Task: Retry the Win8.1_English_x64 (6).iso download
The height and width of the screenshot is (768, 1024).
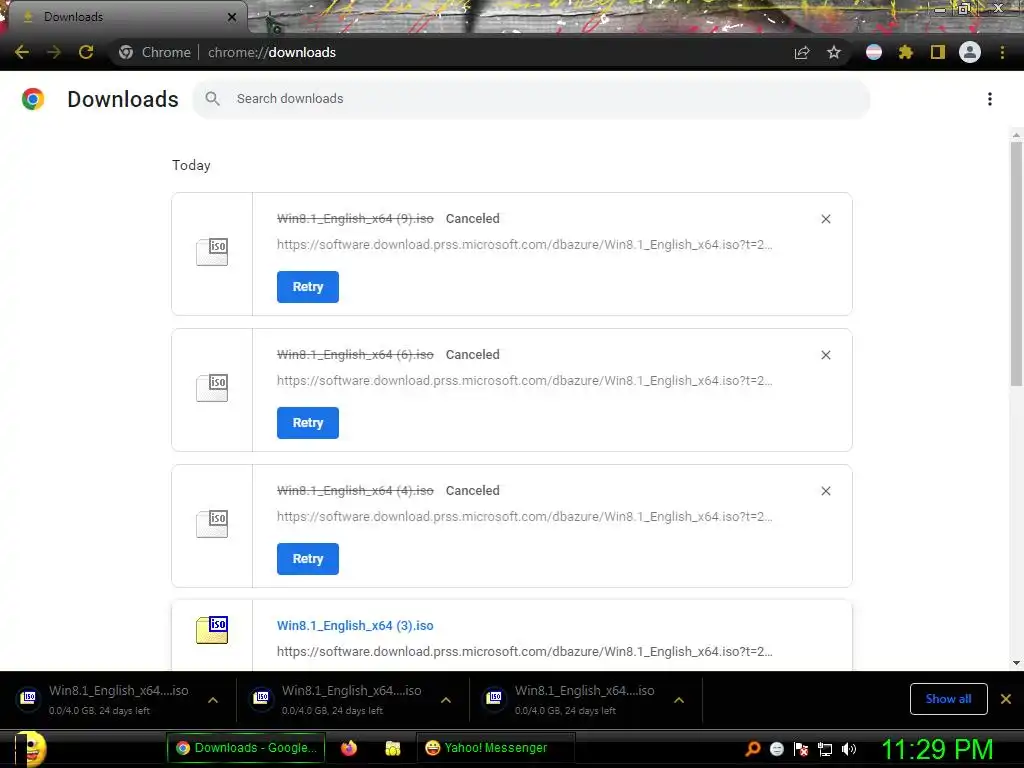Action: 308,423
